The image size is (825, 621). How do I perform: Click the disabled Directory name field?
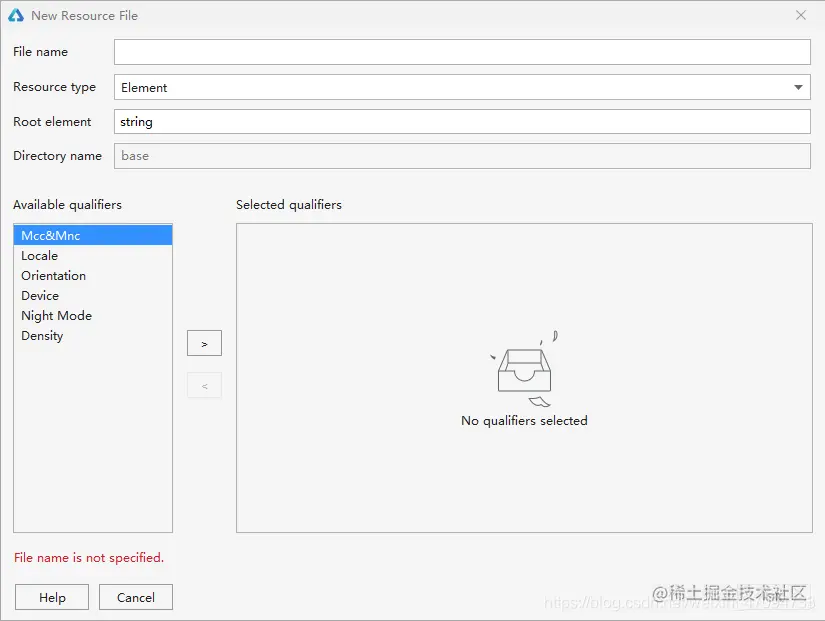click(x=462, y=156)
